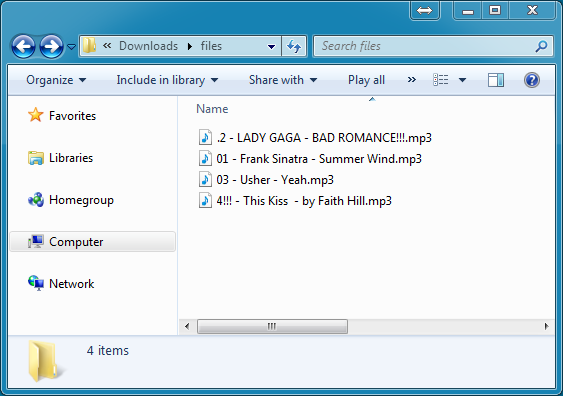Screen dimensions: 563x396
Task: Click the horizontal scrollbar left arrow
Action: tap(187, 326)
